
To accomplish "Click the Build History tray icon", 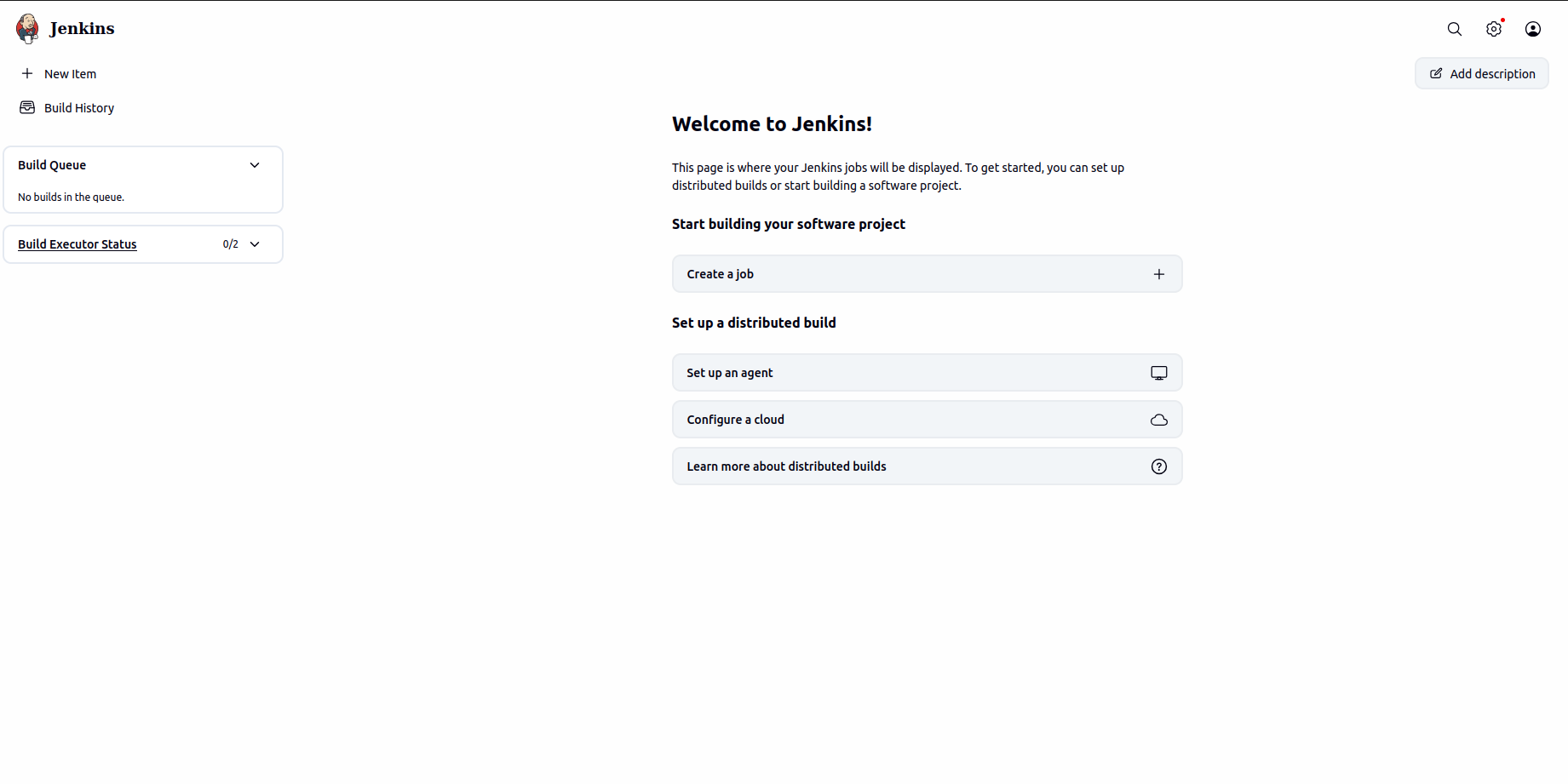I will tap(27, 108).
